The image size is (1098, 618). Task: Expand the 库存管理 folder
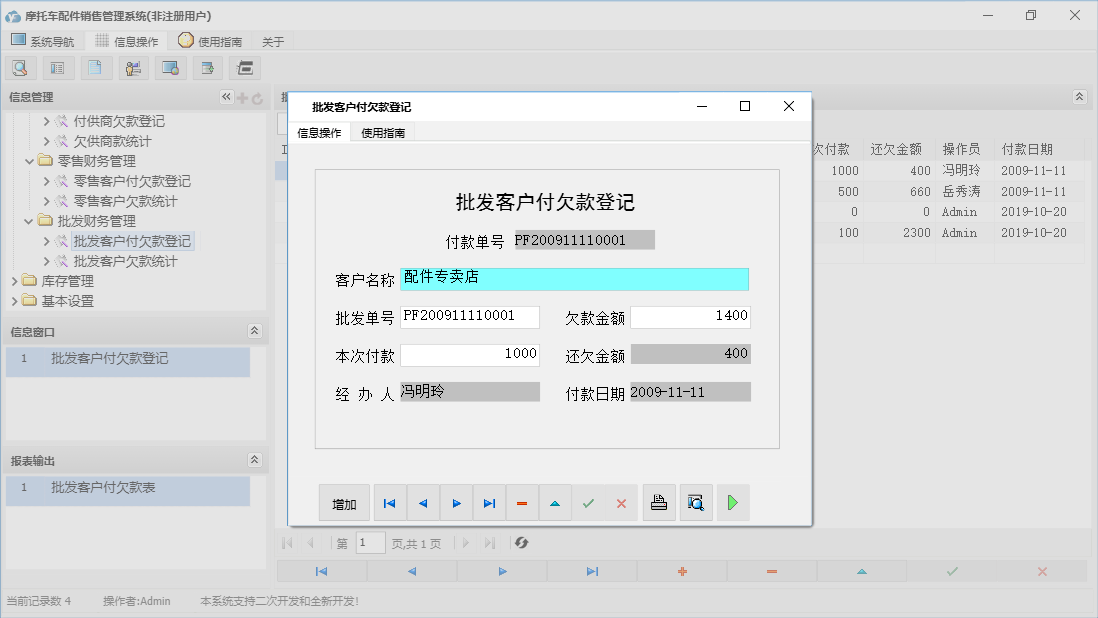tap(17, 281)
